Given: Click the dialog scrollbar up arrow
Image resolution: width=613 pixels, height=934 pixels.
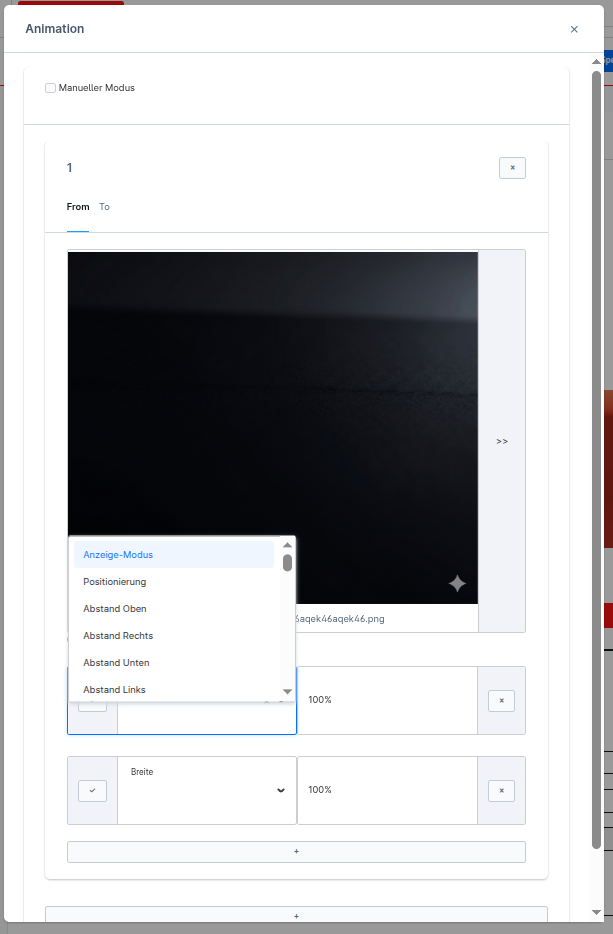Looking at the screenshot, I should 596,61.
